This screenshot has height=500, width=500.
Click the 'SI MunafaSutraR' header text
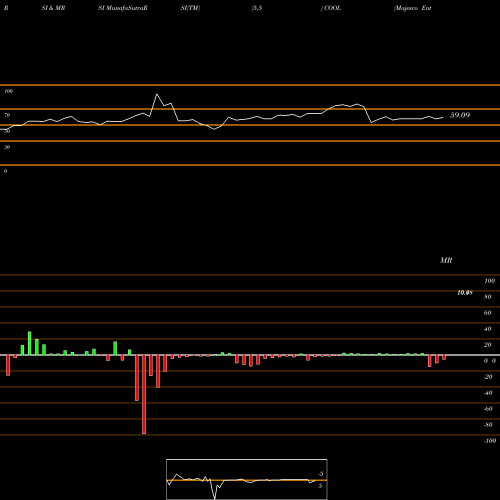pos(123,8)
